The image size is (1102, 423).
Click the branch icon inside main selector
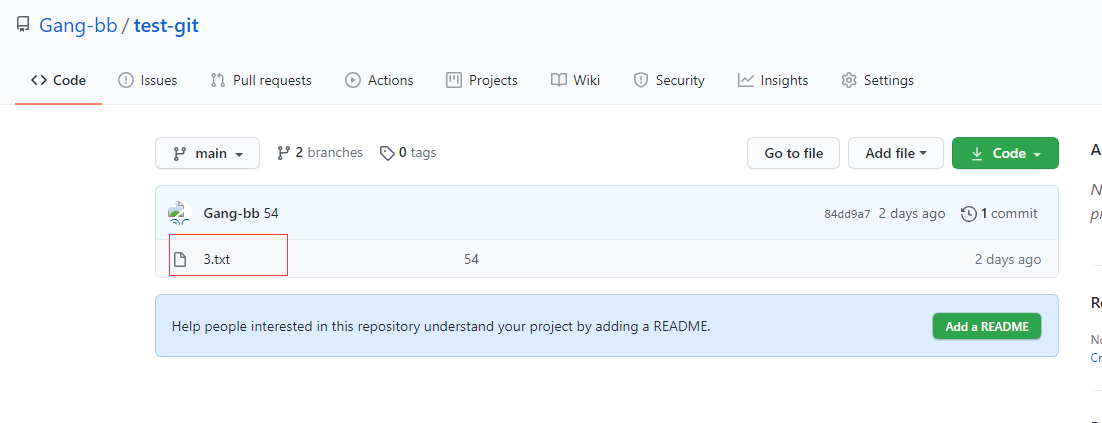[x=180, y=153]
